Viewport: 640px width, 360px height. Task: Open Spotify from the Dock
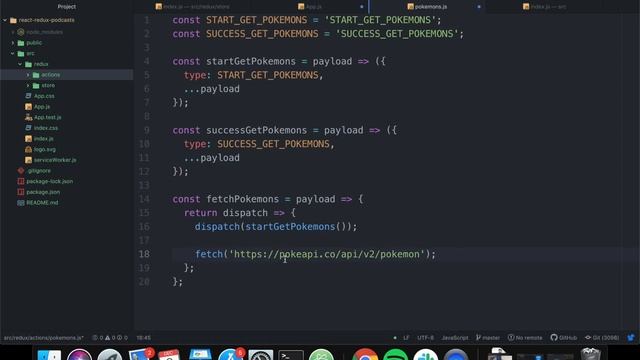pyautogui.click(x=395, y=354)
